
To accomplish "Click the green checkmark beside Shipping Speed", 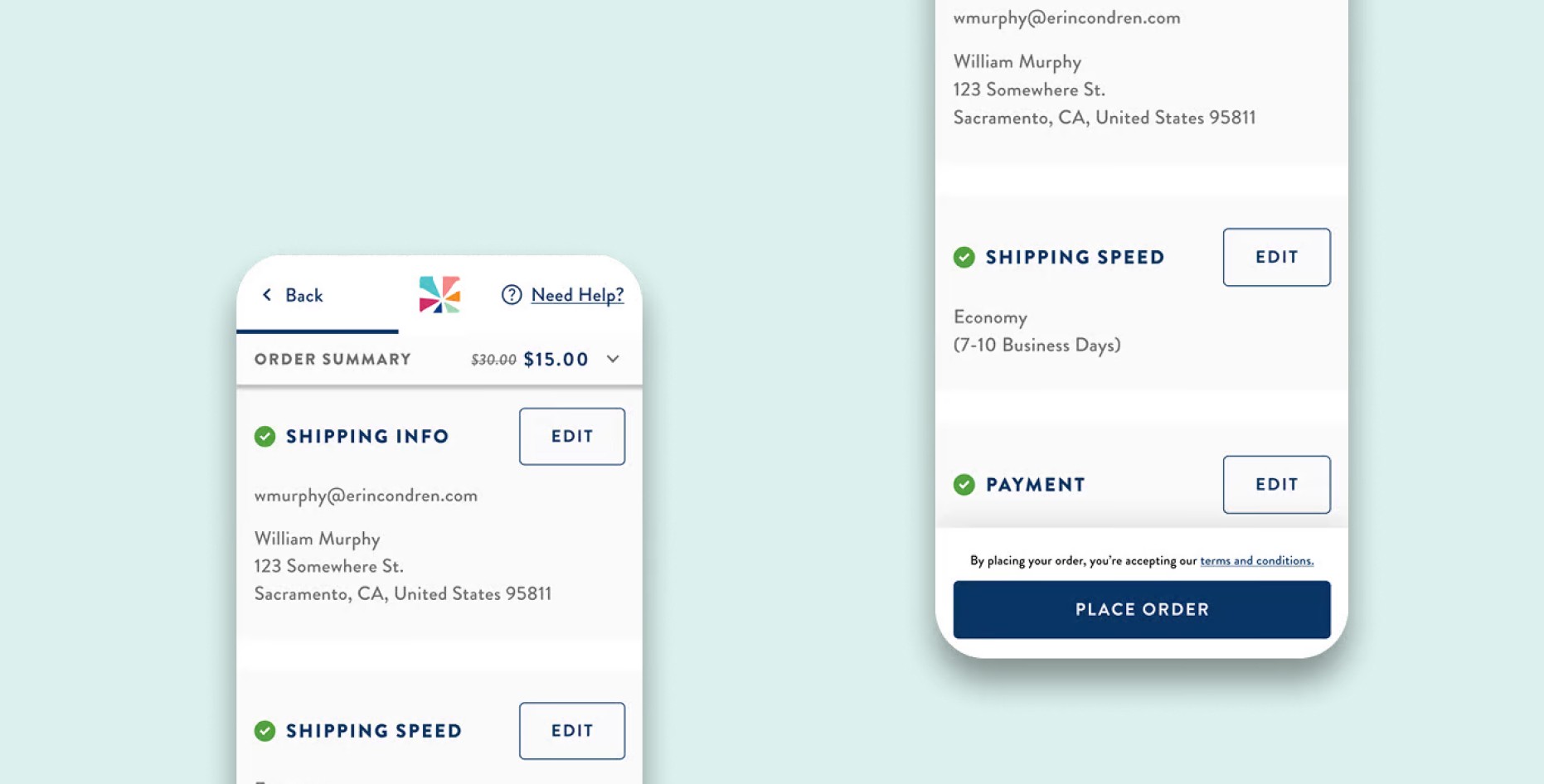I will pos(964,257).
